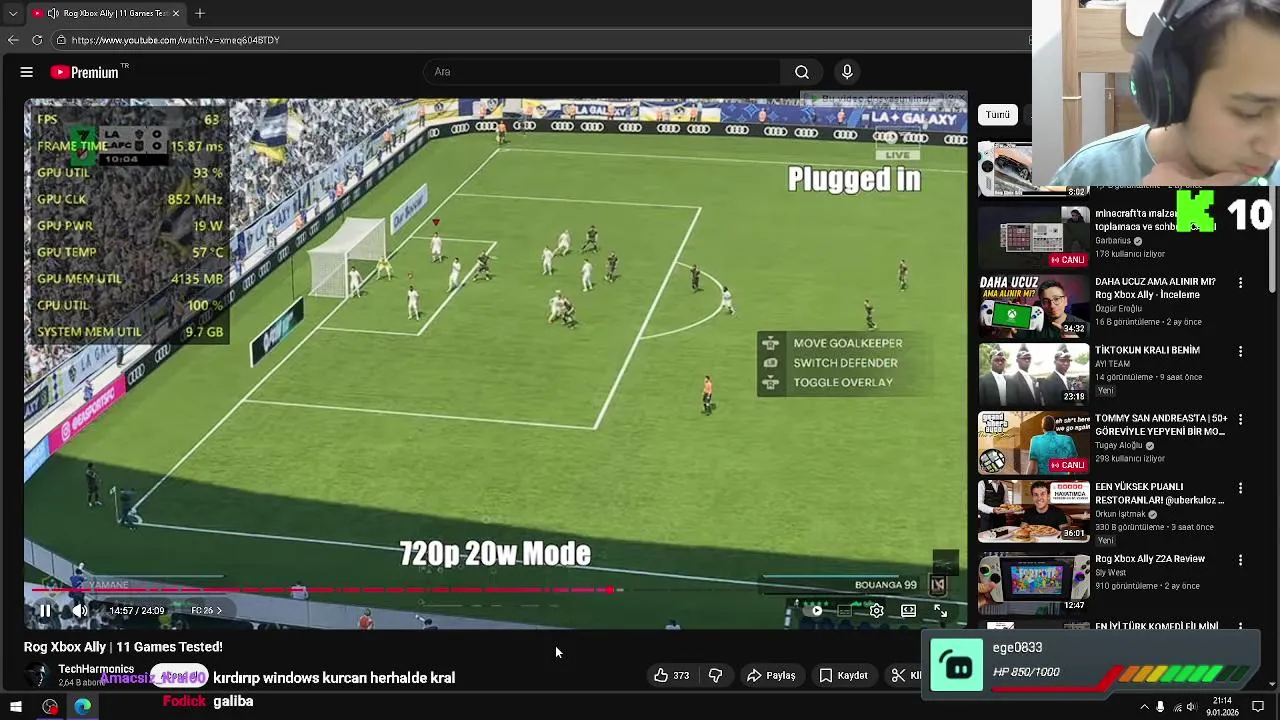The image size is (1280, 720).
Task: Click the search magnifier button
Action: pyautogui.click(x=802, y=72)
